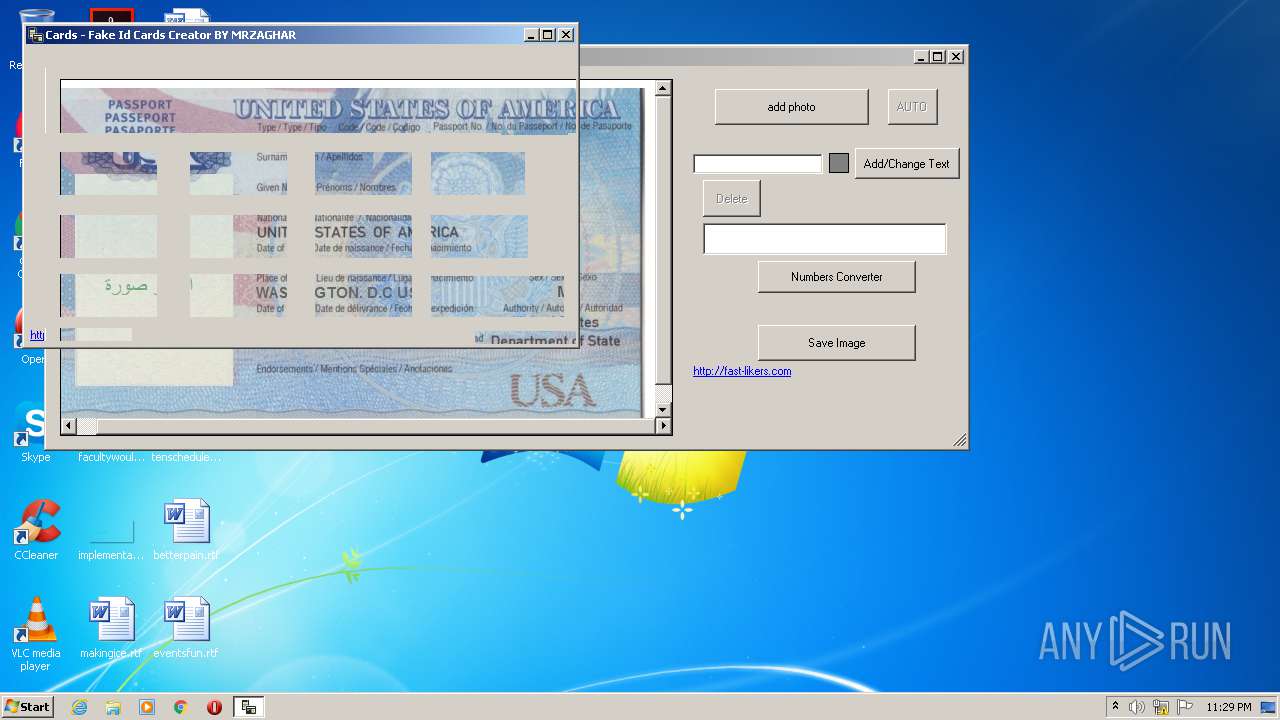Open Windows Explorer from the taskbar
The height and width of the screenshot is (720, 1280).
(113, 707)
